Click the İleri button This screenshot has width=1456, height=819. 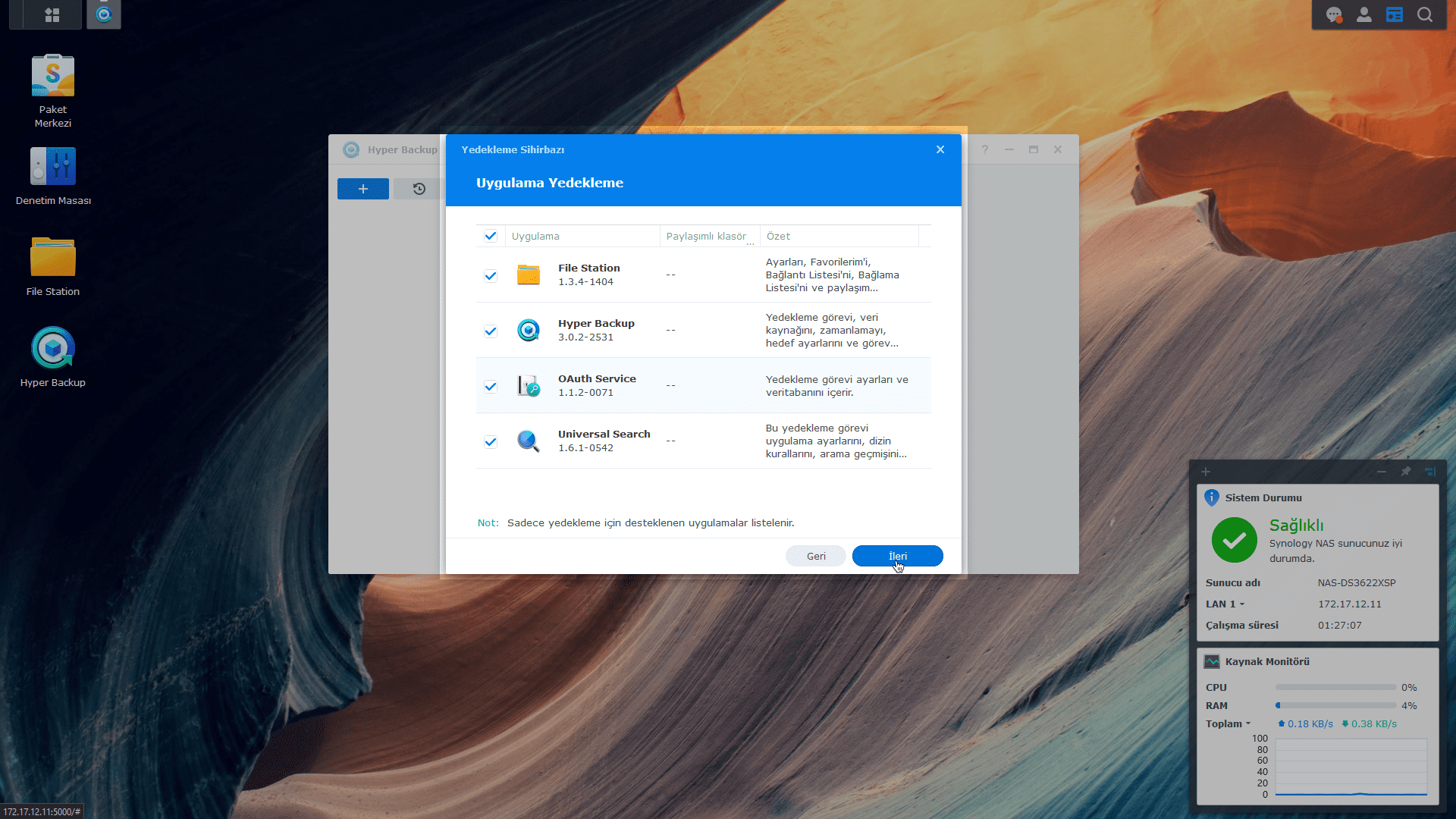(x=897, y=556)
